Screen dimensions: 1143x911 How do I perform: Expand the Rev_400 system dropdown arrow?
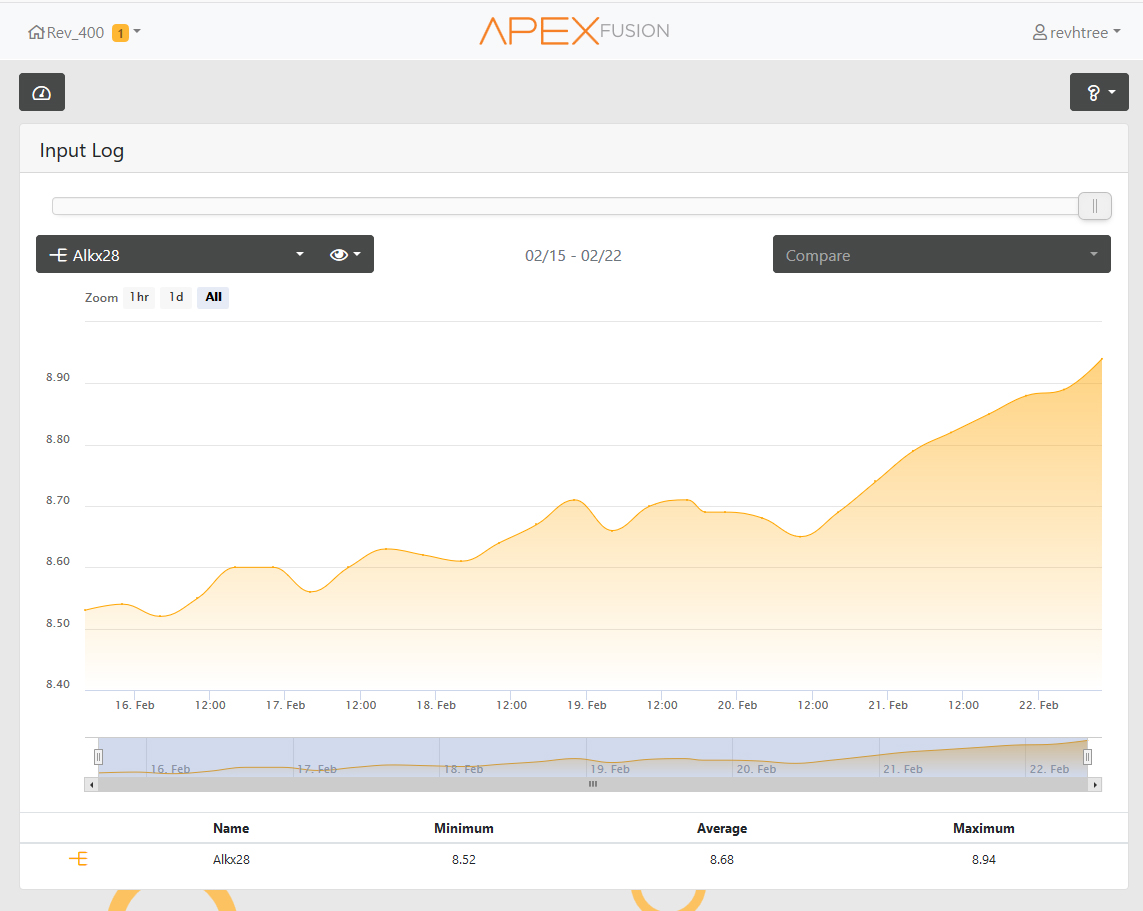[137, 31]
